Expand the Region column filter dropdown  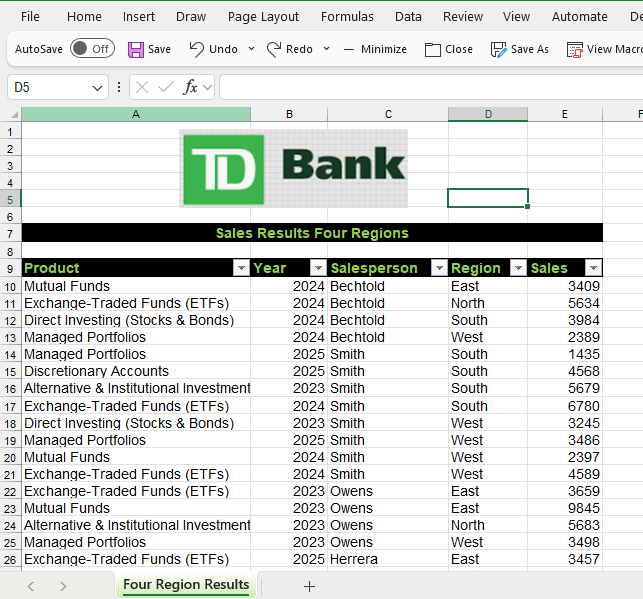(517, 268)
